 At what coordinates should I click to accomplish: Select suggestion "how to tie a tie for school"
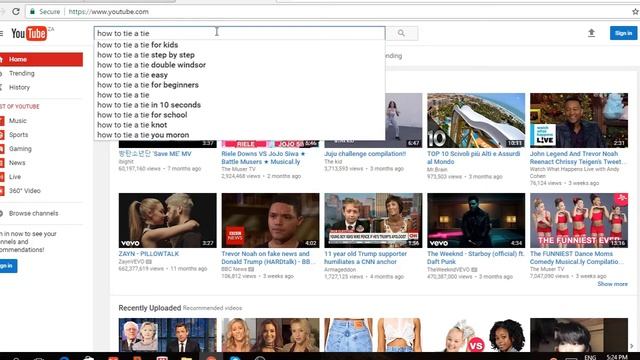239,115
